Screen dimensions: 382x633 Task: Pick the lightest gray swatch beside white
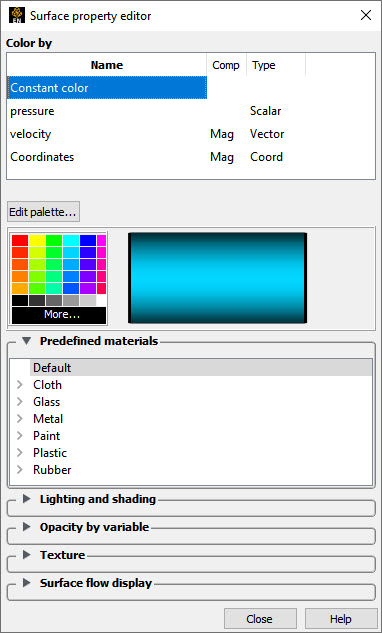(x=88, y=300)
